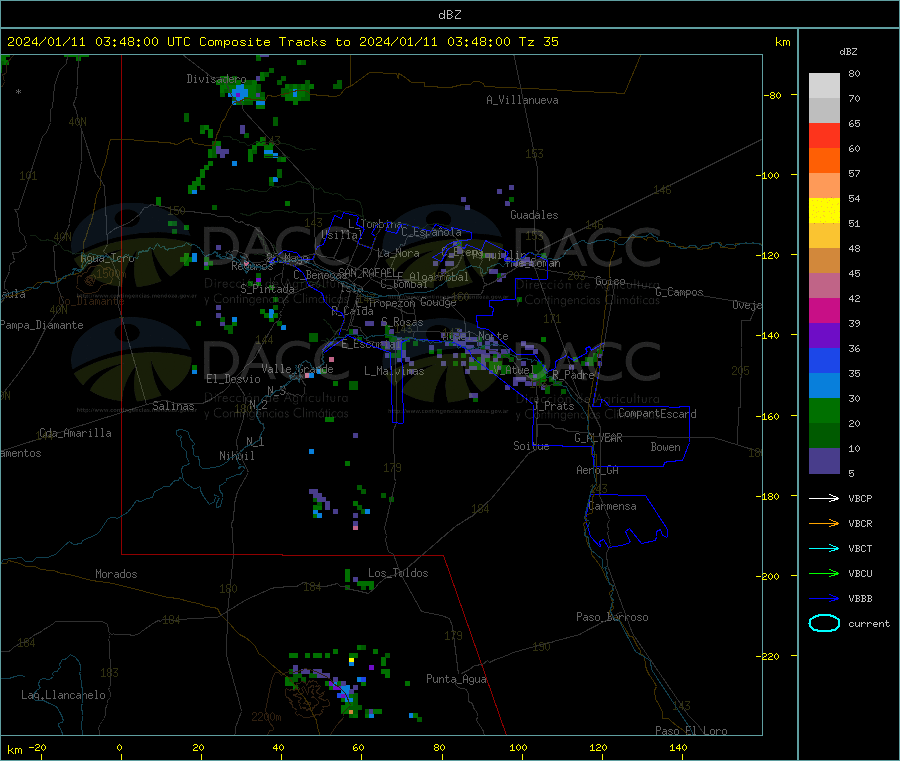Select the light gray 70 dBZ swatch
900x761 pixels.
tap(824, 86)
